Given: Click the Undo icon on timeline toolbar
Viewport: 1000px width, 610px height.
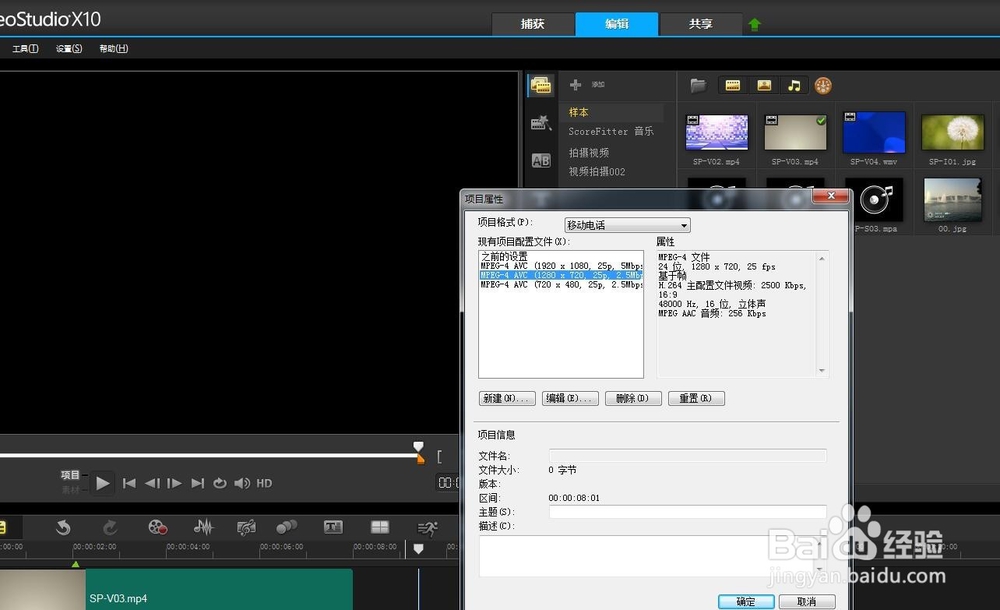Looking at the screenshot, I should (62, 527).
